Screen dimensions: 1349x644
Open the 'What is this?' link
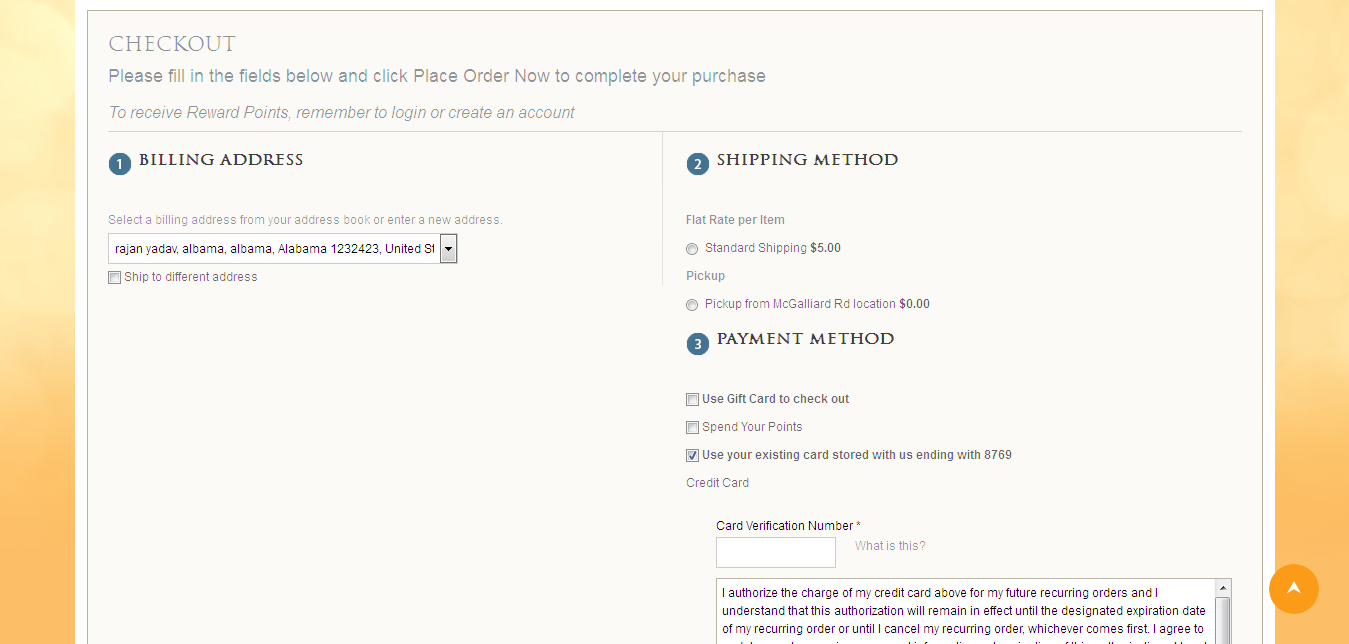pyautogui.click(x=890, y=546)
